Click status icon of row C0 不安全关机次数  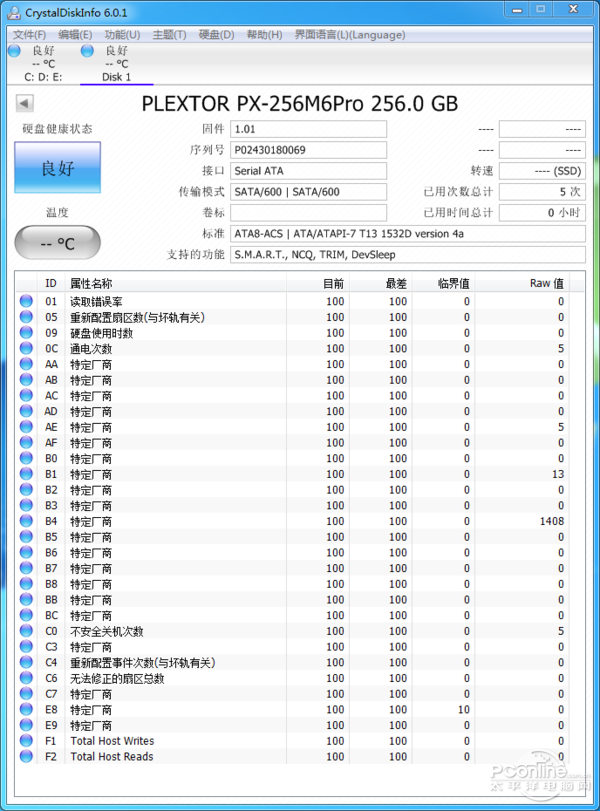(x=26, y=630)
